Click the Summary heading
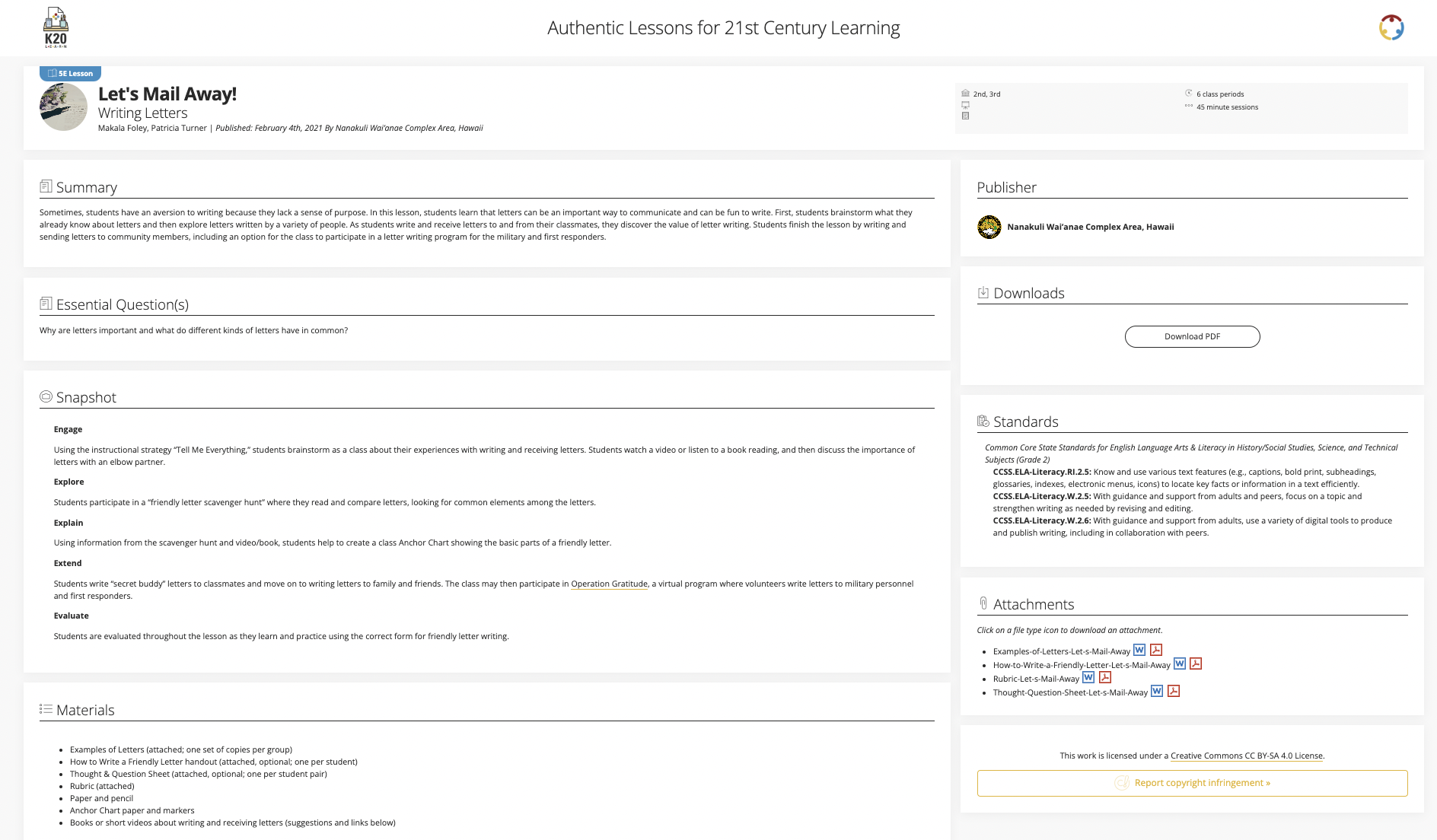The height and width of the screenshot is (840, 1437). click(x=87, y=187)
